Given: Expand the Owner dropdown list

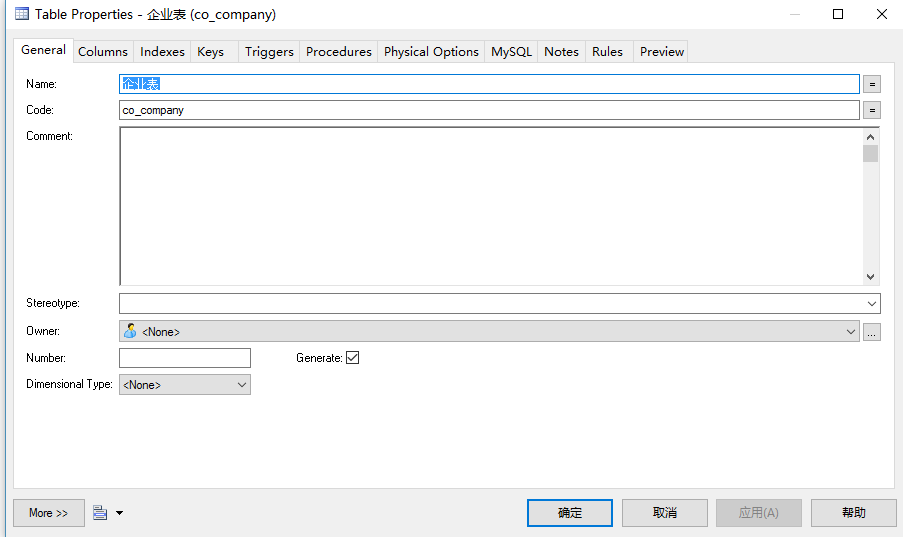Looking at the screenshot, I should pyautogui.click(x=851, y=332).
